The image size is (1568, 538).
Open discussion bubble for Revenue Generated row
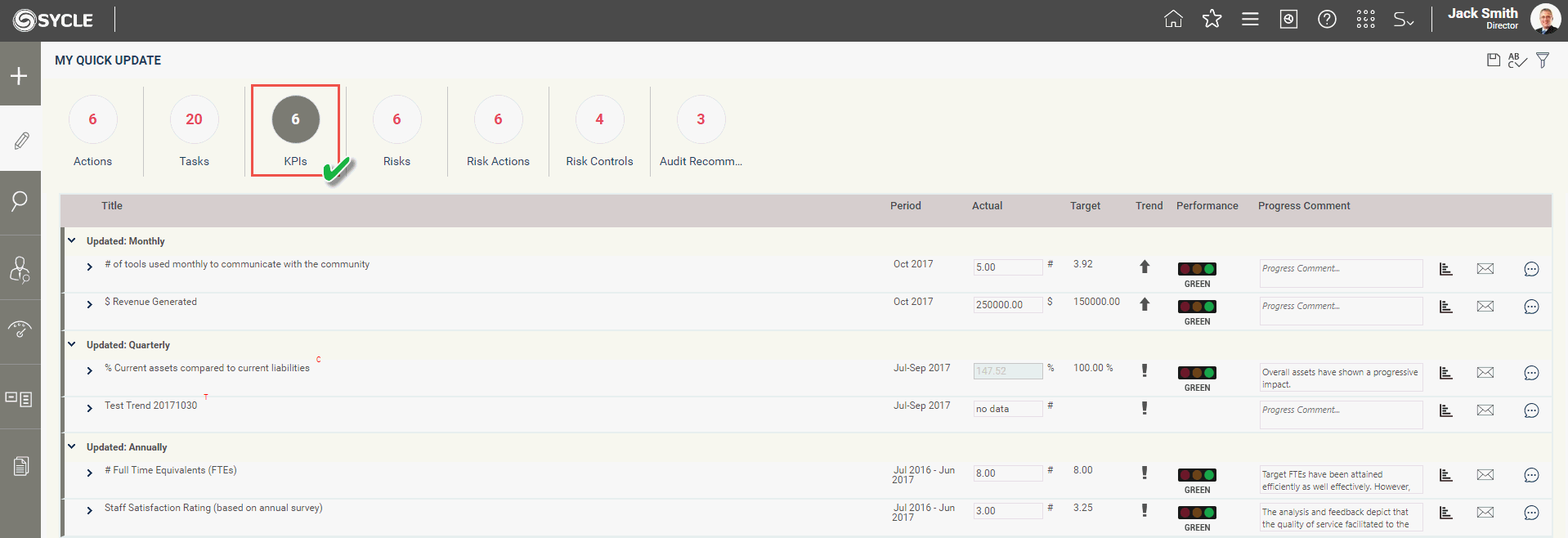point(1531,307)
